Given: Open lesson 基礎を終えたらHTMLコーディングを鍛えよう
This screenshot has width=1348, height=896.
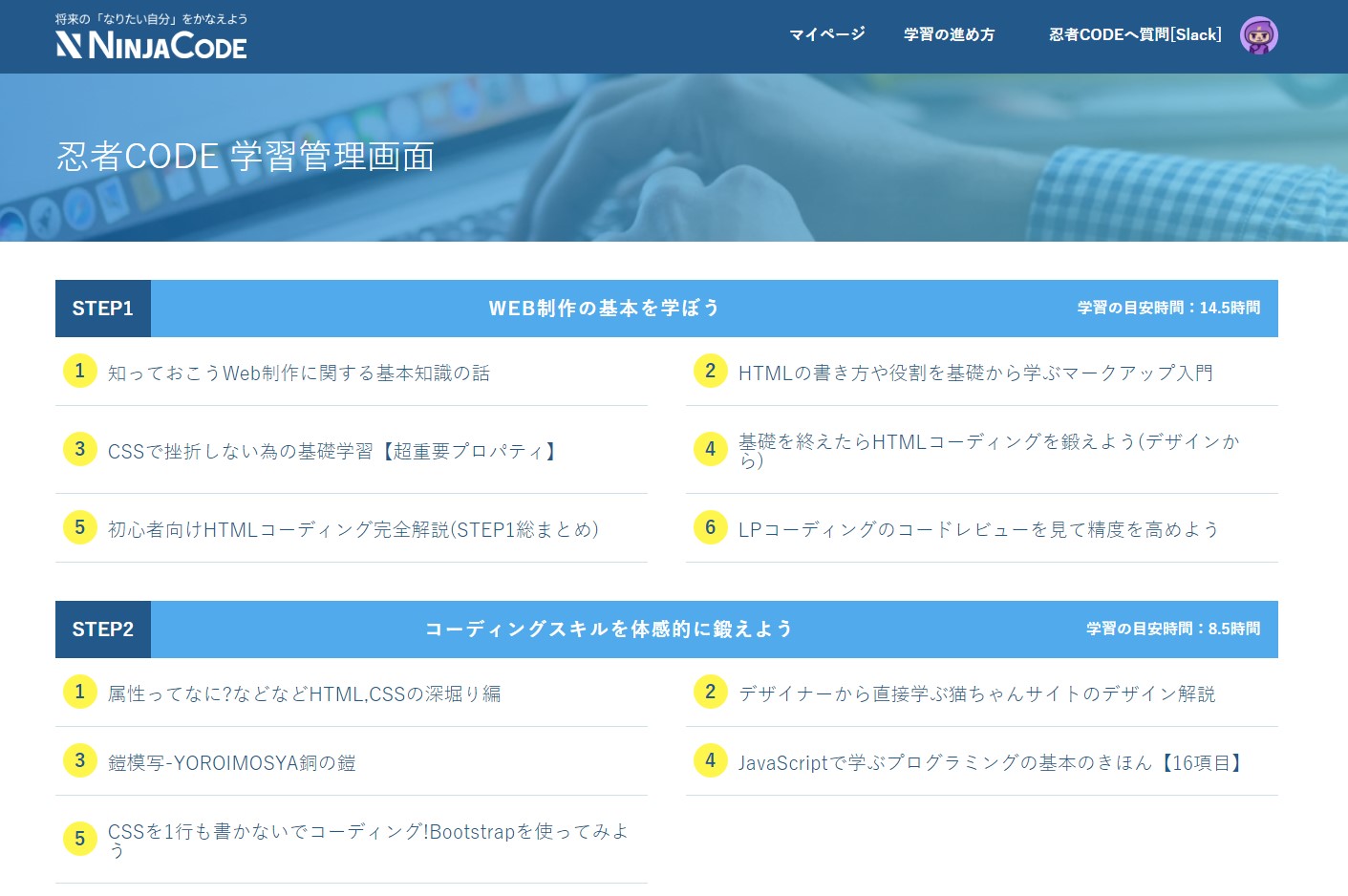Looking at the screenshot, I should [989, 451].
